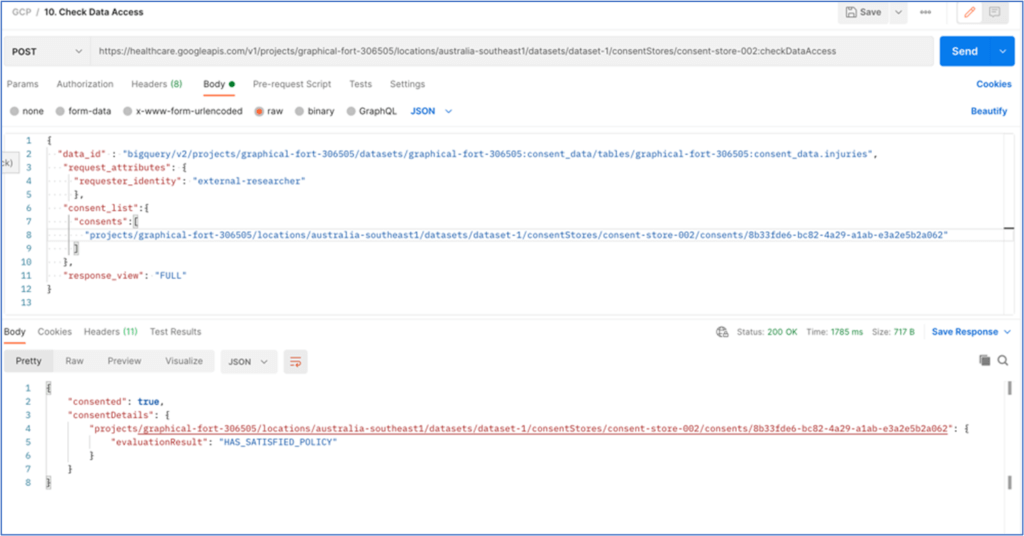Open the request Cookies link
1024x536 pixels.
coord(993,84)
